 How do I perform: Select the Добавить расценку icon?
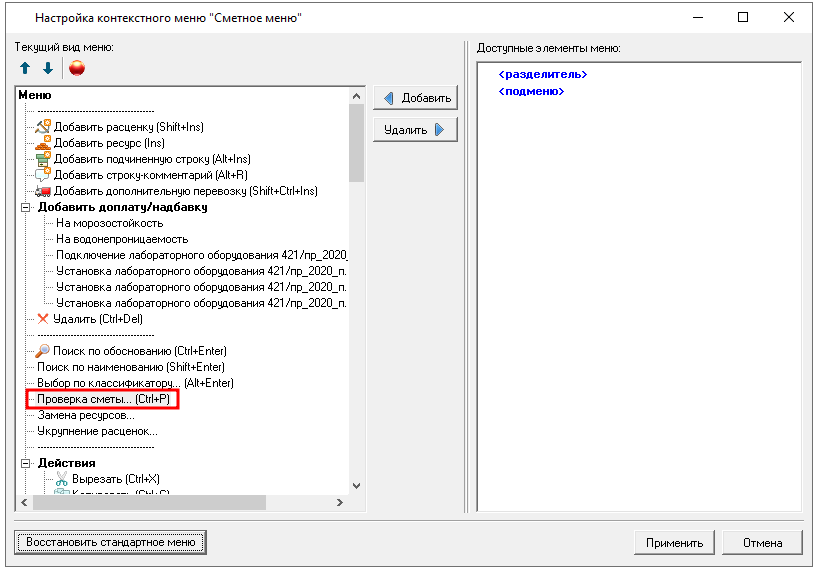coord(43,127)
